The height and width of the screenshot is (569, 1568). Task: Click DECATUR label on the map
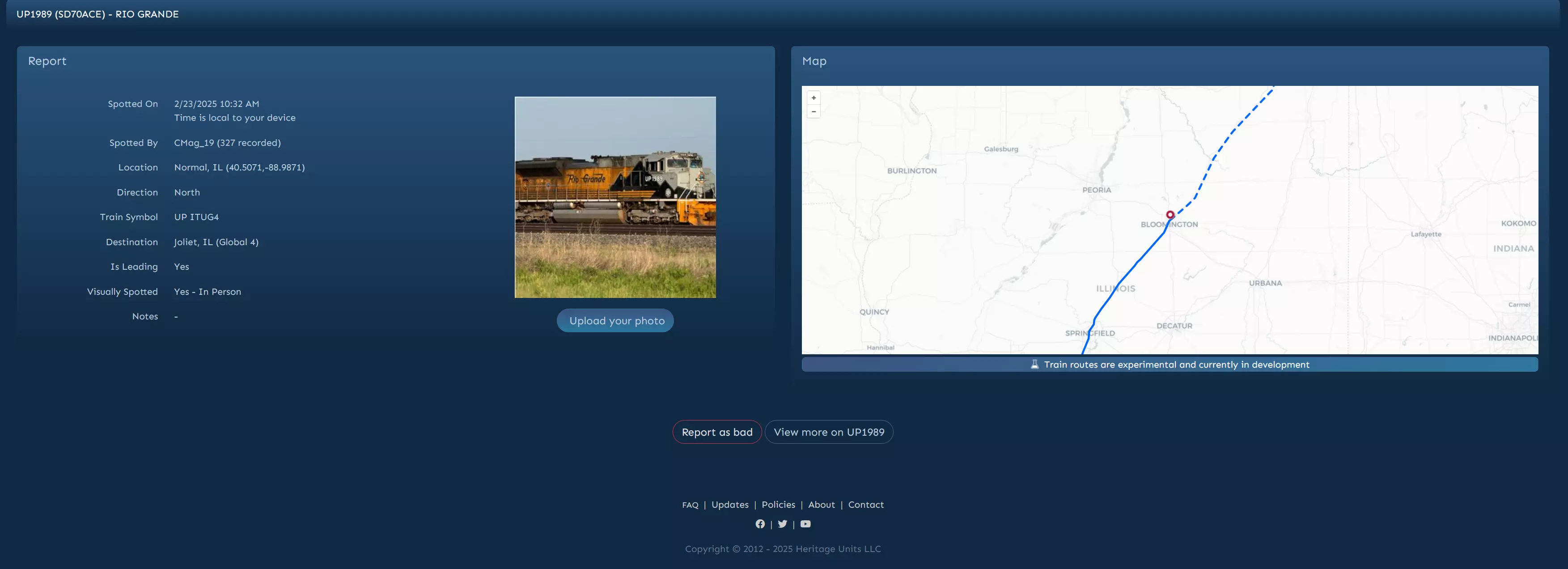point(1174,326)
